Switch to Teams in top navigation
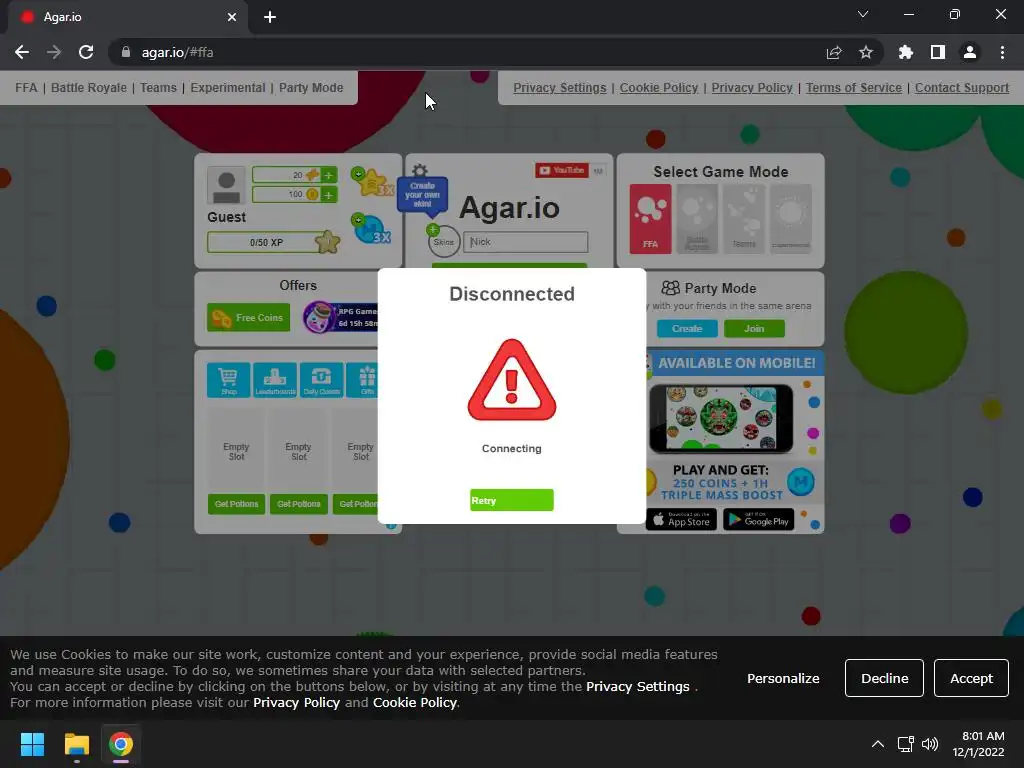The image size is (1024, 768). click(x=158, y=88)
